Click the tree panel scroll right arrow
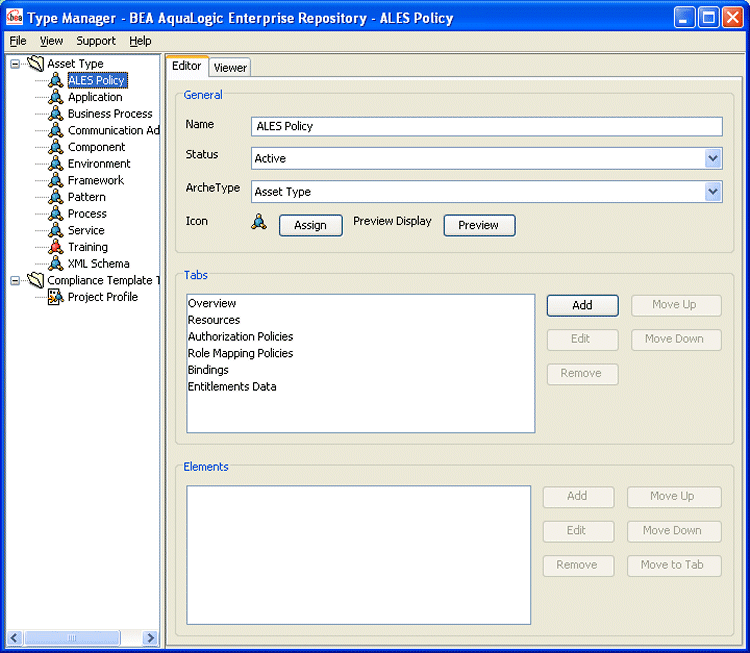 pyautogui.click(x=151, y=638)
